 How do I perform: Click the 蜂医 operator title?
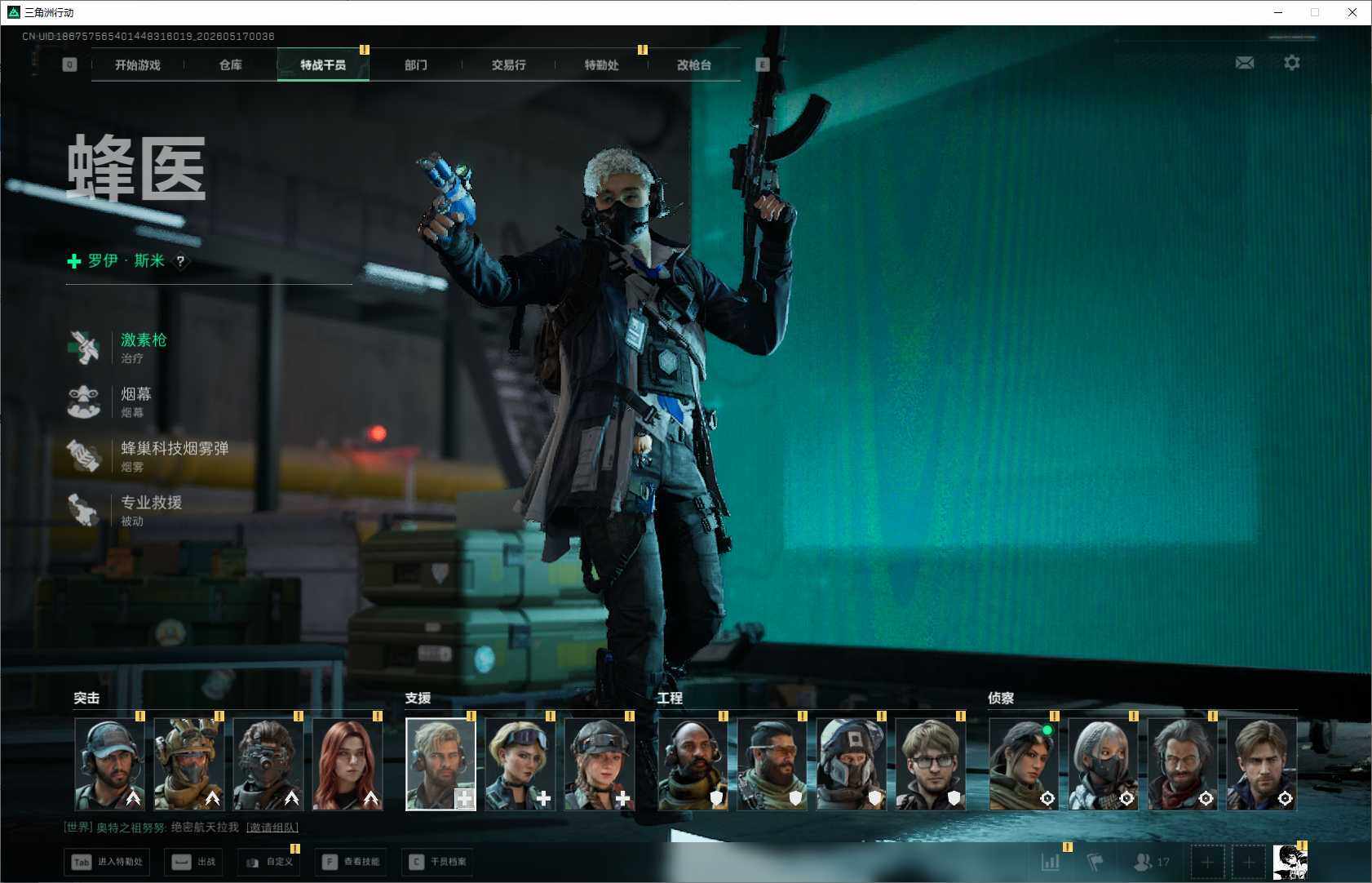coord(136,168)
